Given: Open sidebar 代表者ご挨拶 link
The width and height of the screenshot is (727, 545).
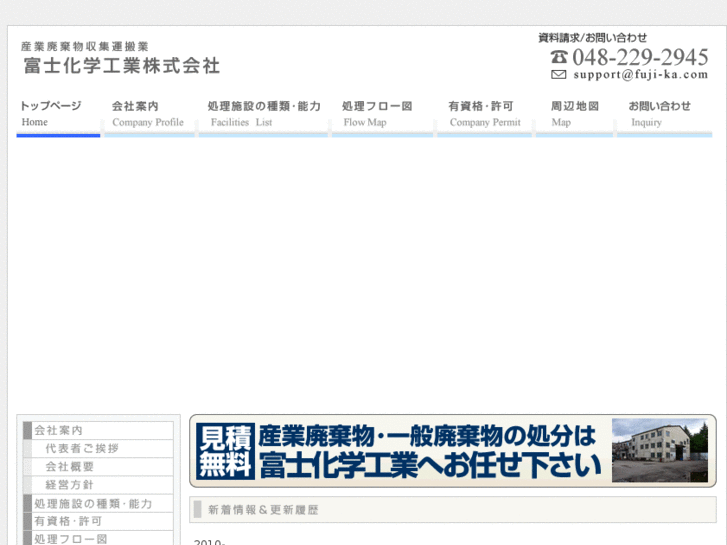Looking at the screenshot, I should coord(98,449).
